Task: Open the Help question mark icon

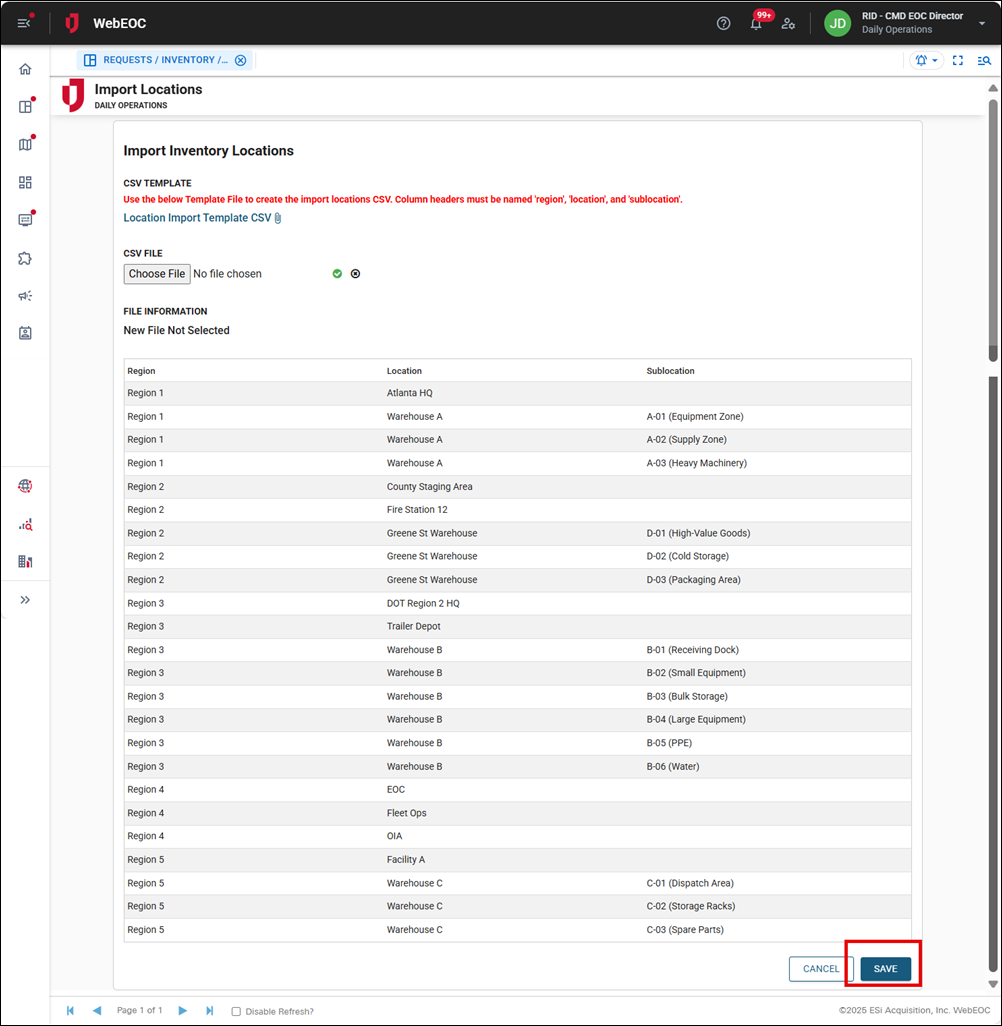Action: click(723, 23)
